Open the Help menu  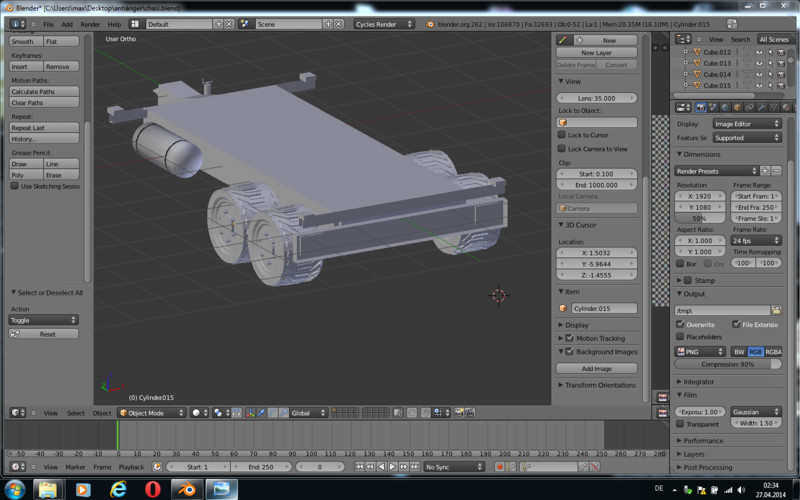coord(114,24)
